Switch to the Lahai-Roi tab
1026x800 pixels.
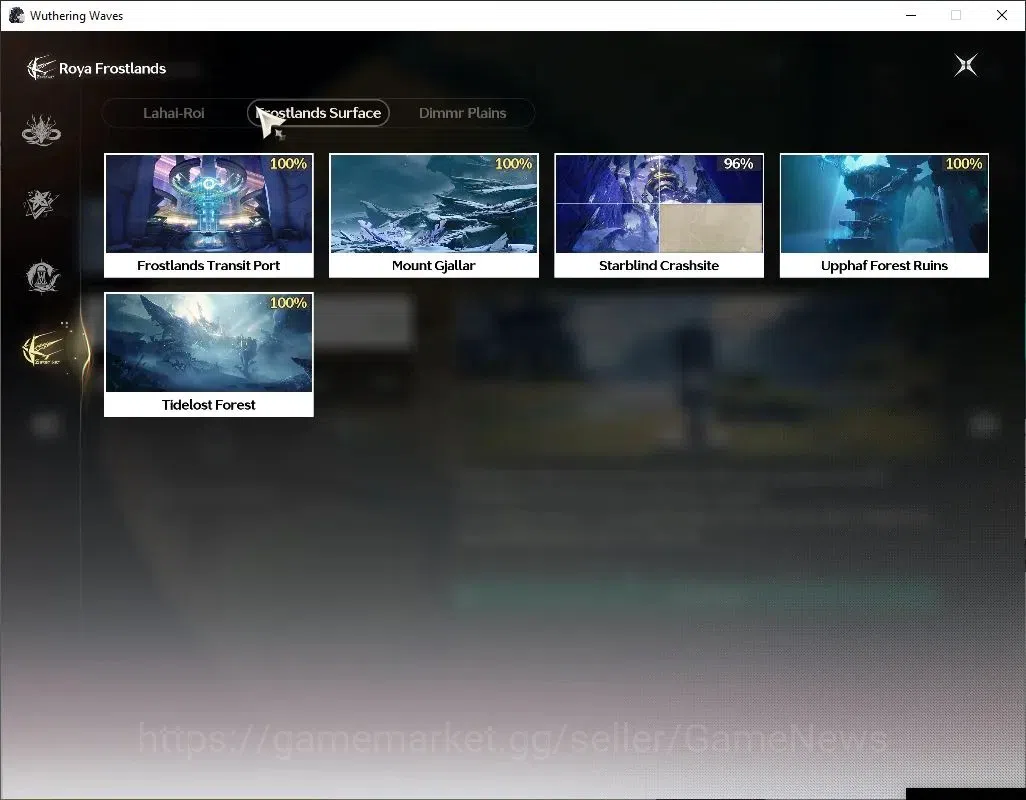[x=173, y=113]
